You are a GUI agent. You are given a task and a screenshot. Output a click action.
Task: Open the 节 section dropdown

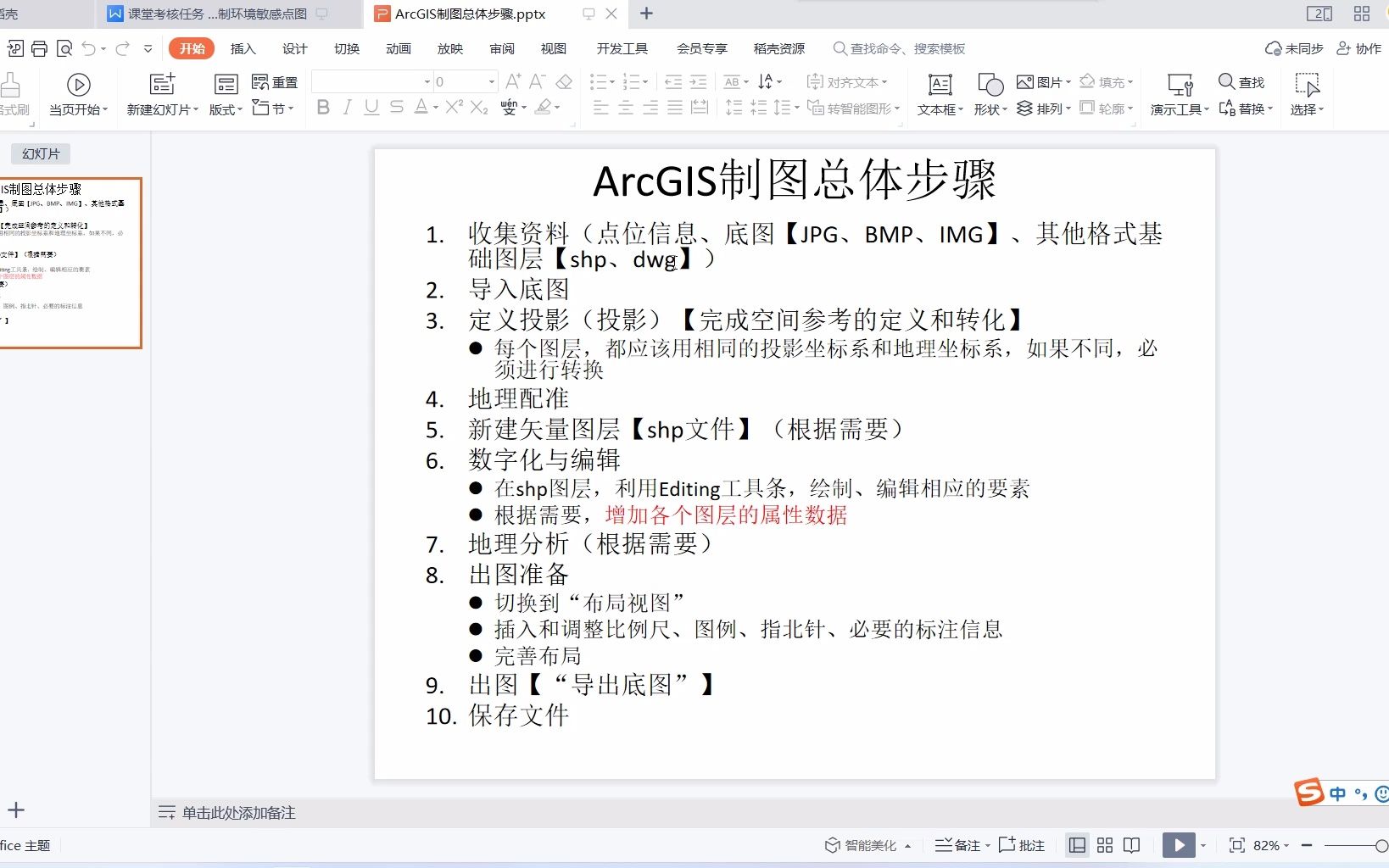click(x=273, y=108)
